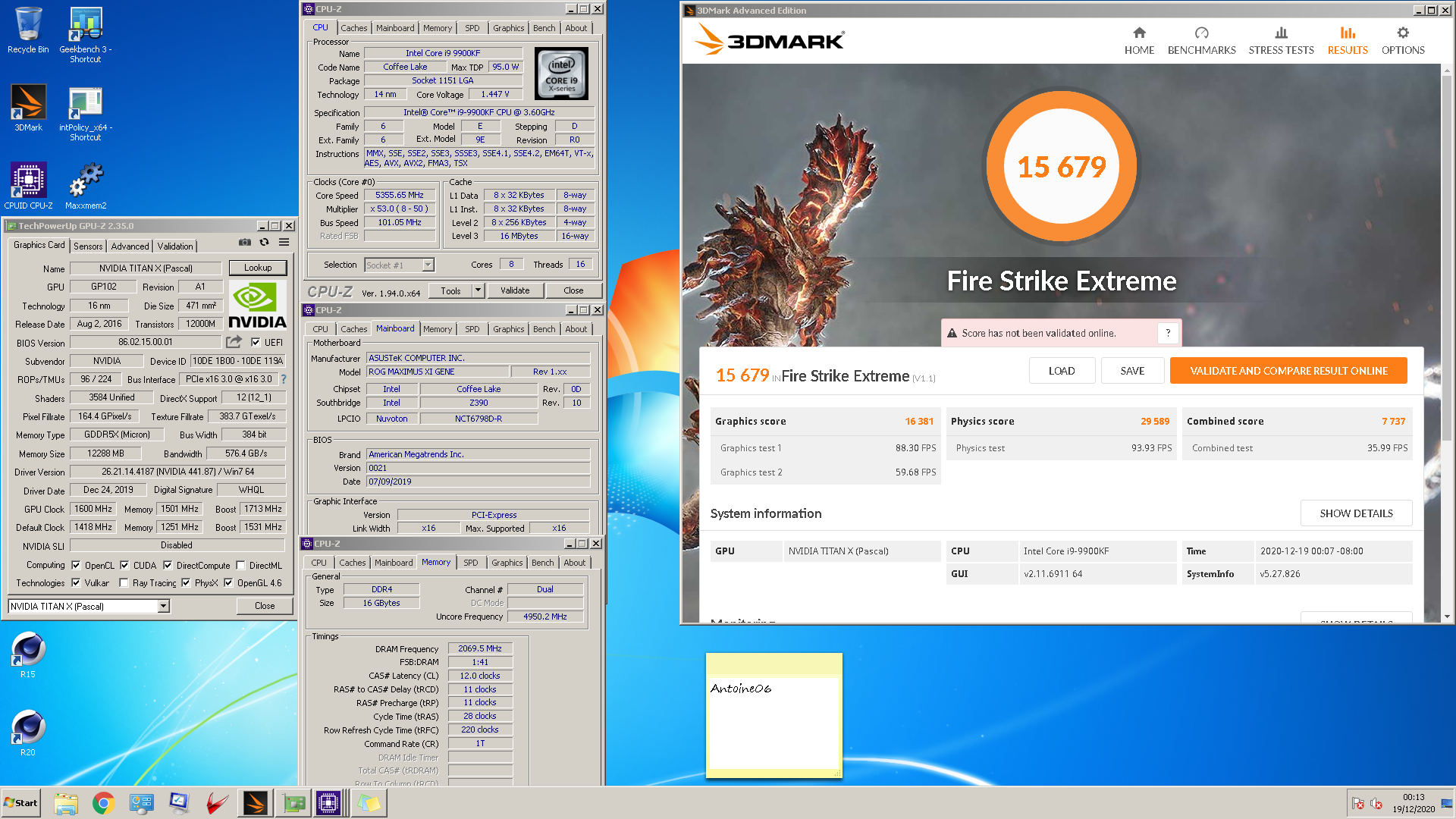Open the Control Panel taskbar icon
This screenshot has width=1456, height=819.
(x=142, y=803)
